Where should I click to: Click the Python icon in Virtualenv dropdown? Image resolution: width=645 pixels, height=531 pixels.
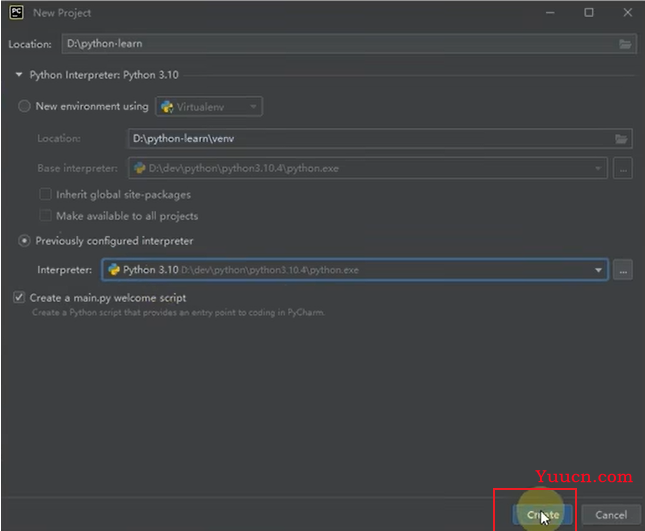click(167, 107)
